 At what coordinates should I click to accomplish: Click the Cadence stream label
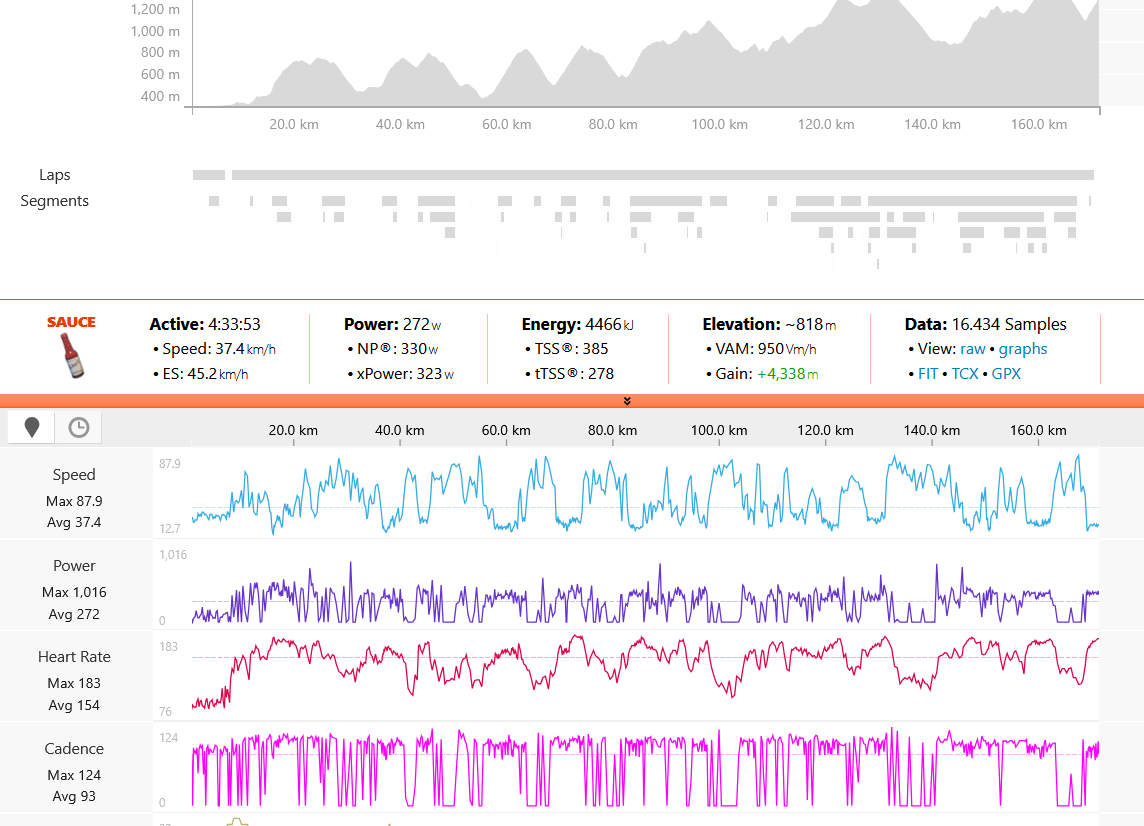tap(74, 749)
